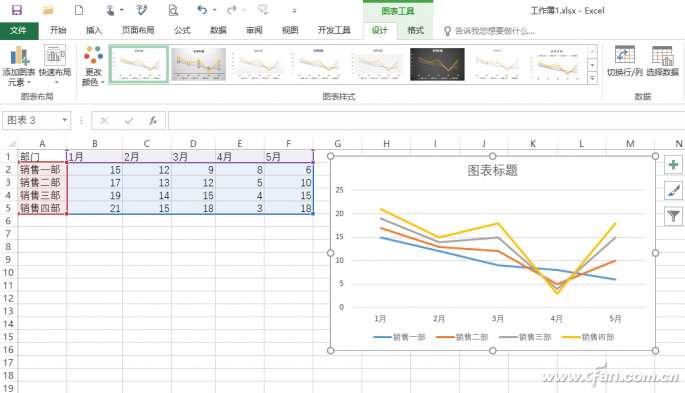Click 选择数据 button

coord(662,61)
